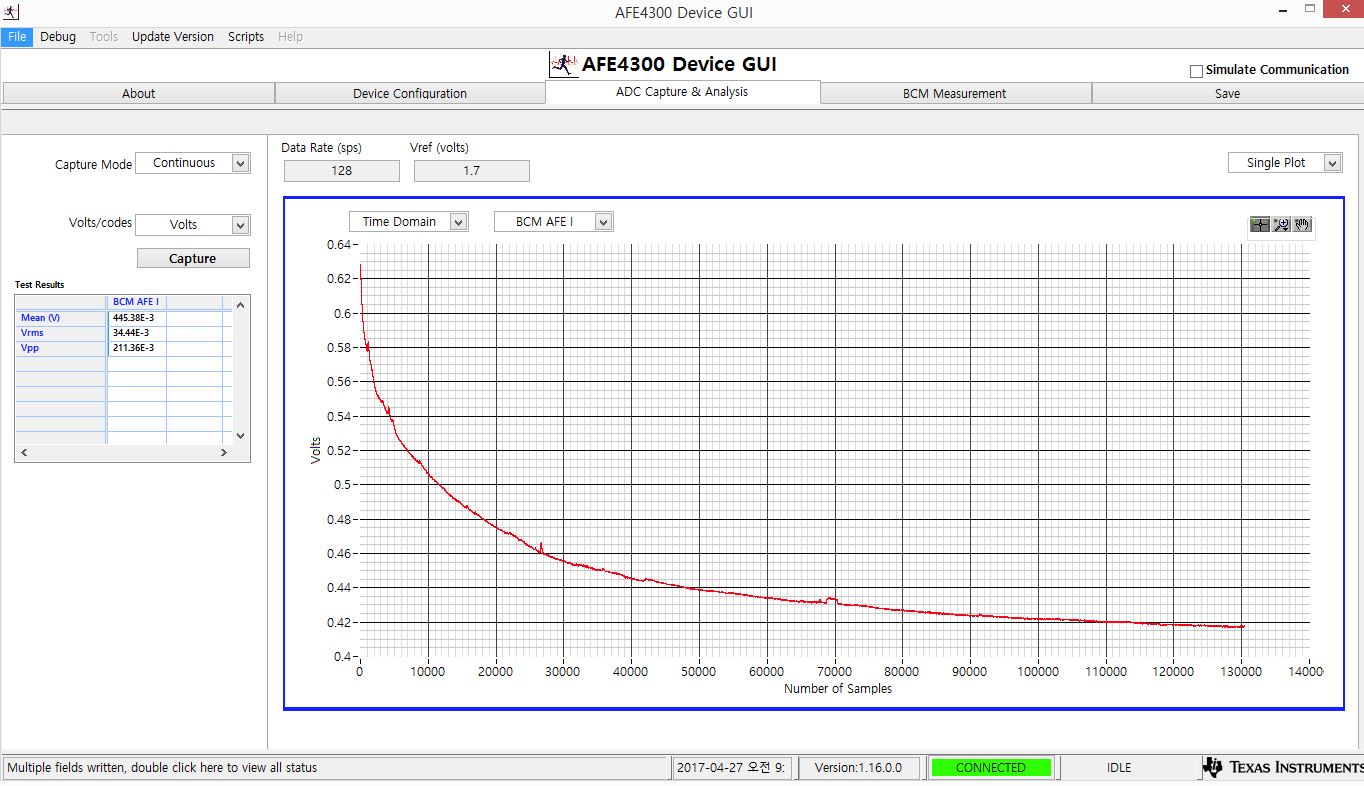Open the Debug menu
Screen dimensions: 1364x786
pyautogui.click(x=58, y=37)
